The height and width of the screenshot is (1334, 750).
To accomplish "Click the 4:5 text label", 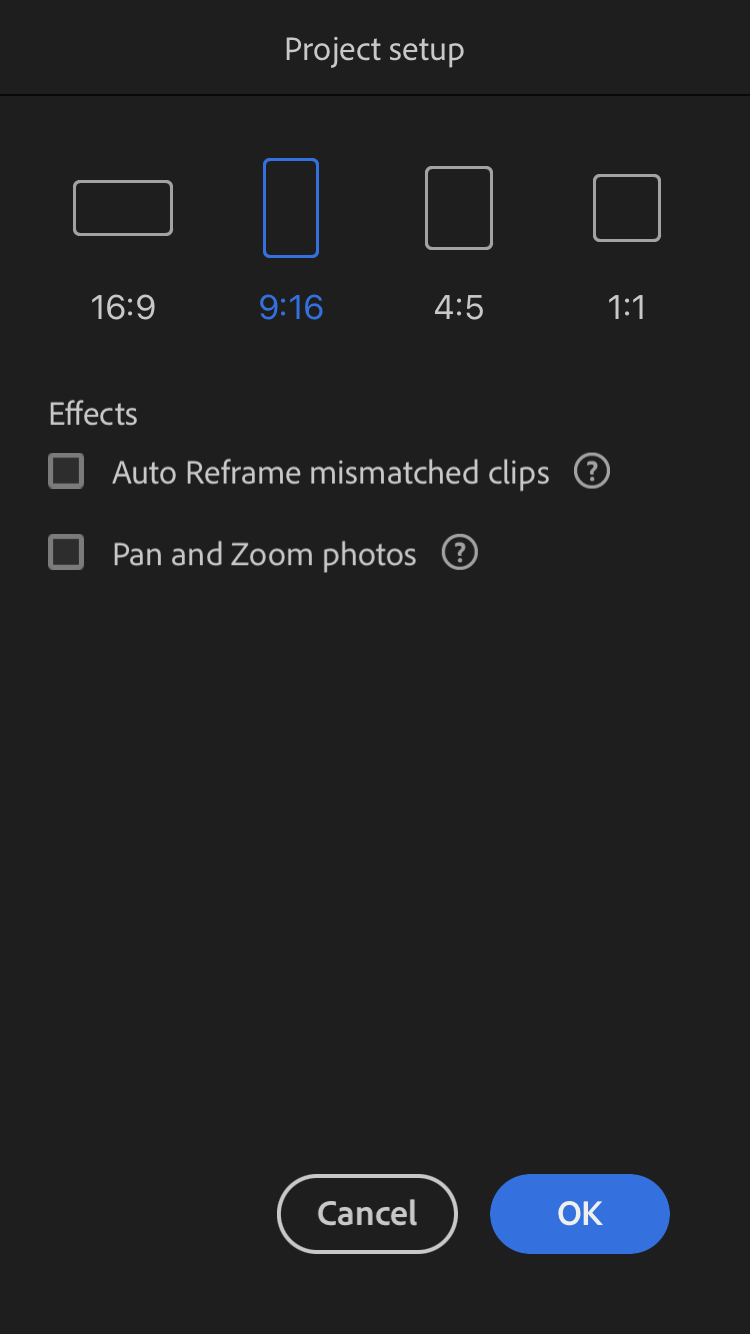I will click(459, 307).
